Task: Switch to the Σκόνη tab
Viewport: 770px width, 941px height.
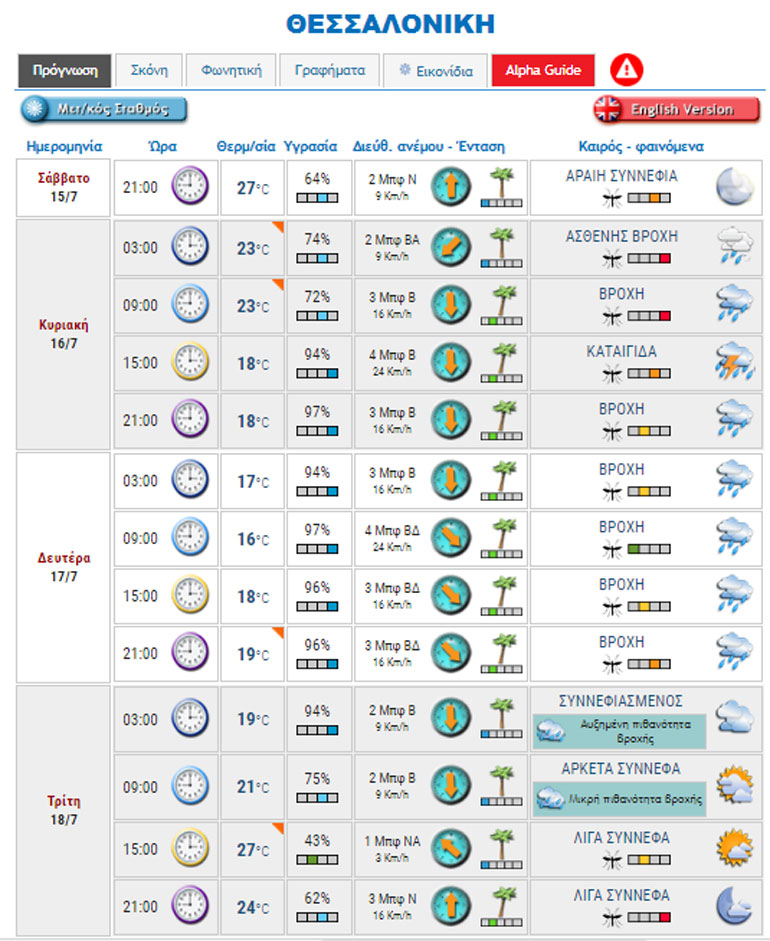Action: click(149, 71)
